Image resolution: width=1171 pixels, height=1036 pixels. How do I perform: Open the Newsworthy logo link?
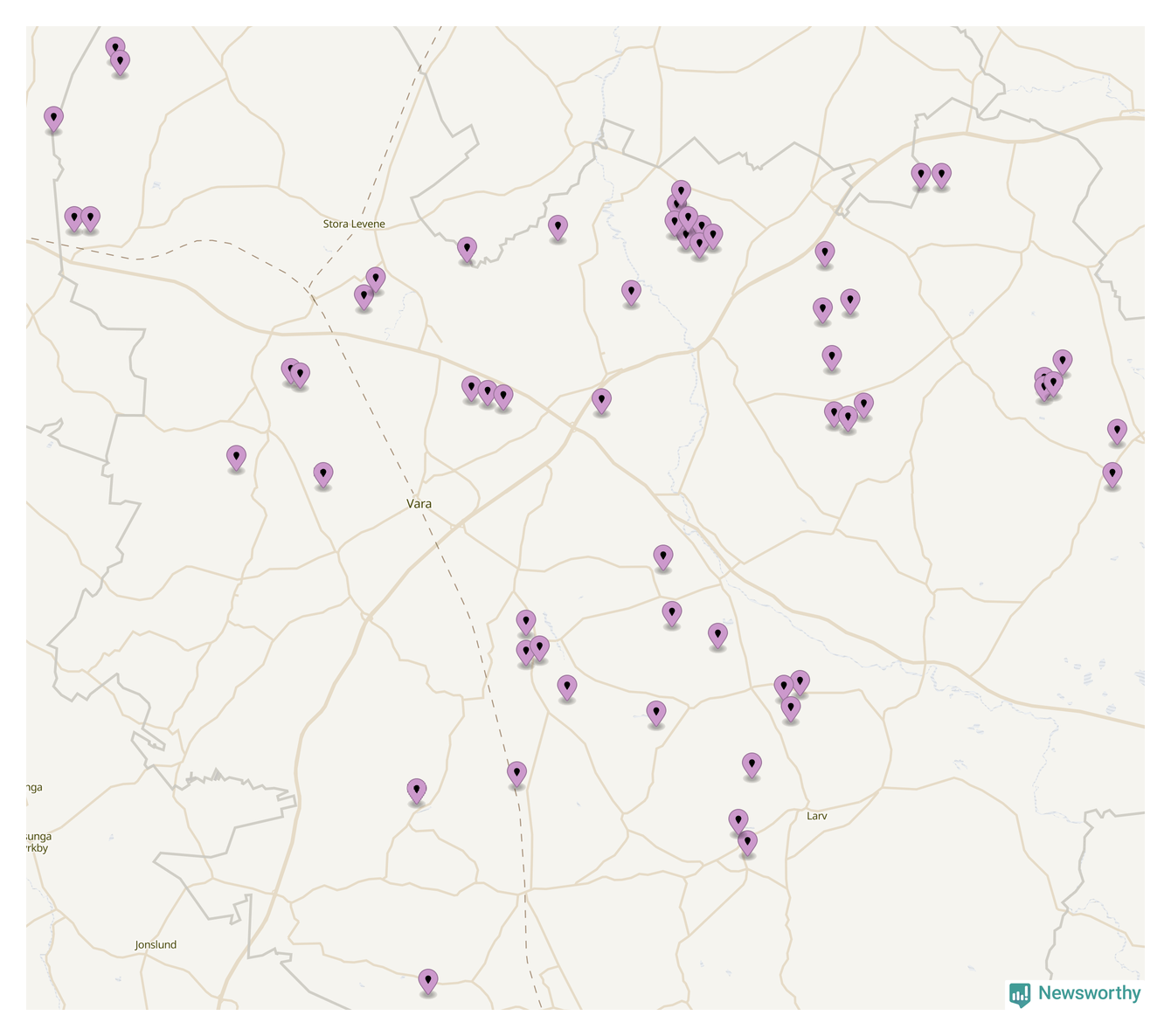pos(1075,994)
